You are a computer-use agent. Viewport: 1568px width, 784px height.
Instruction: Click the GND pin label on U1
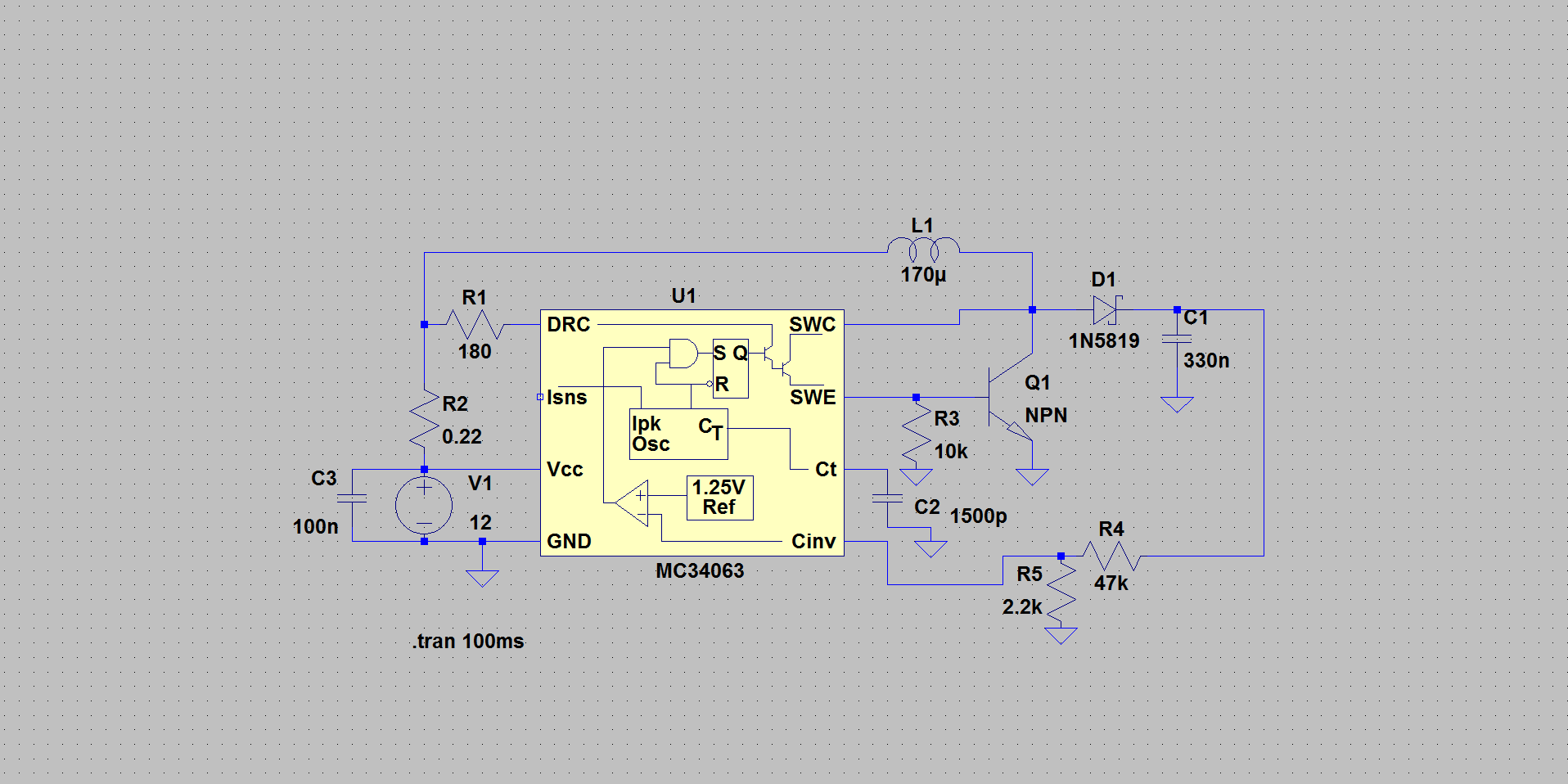pyautogui.click(x=569, y=542)
